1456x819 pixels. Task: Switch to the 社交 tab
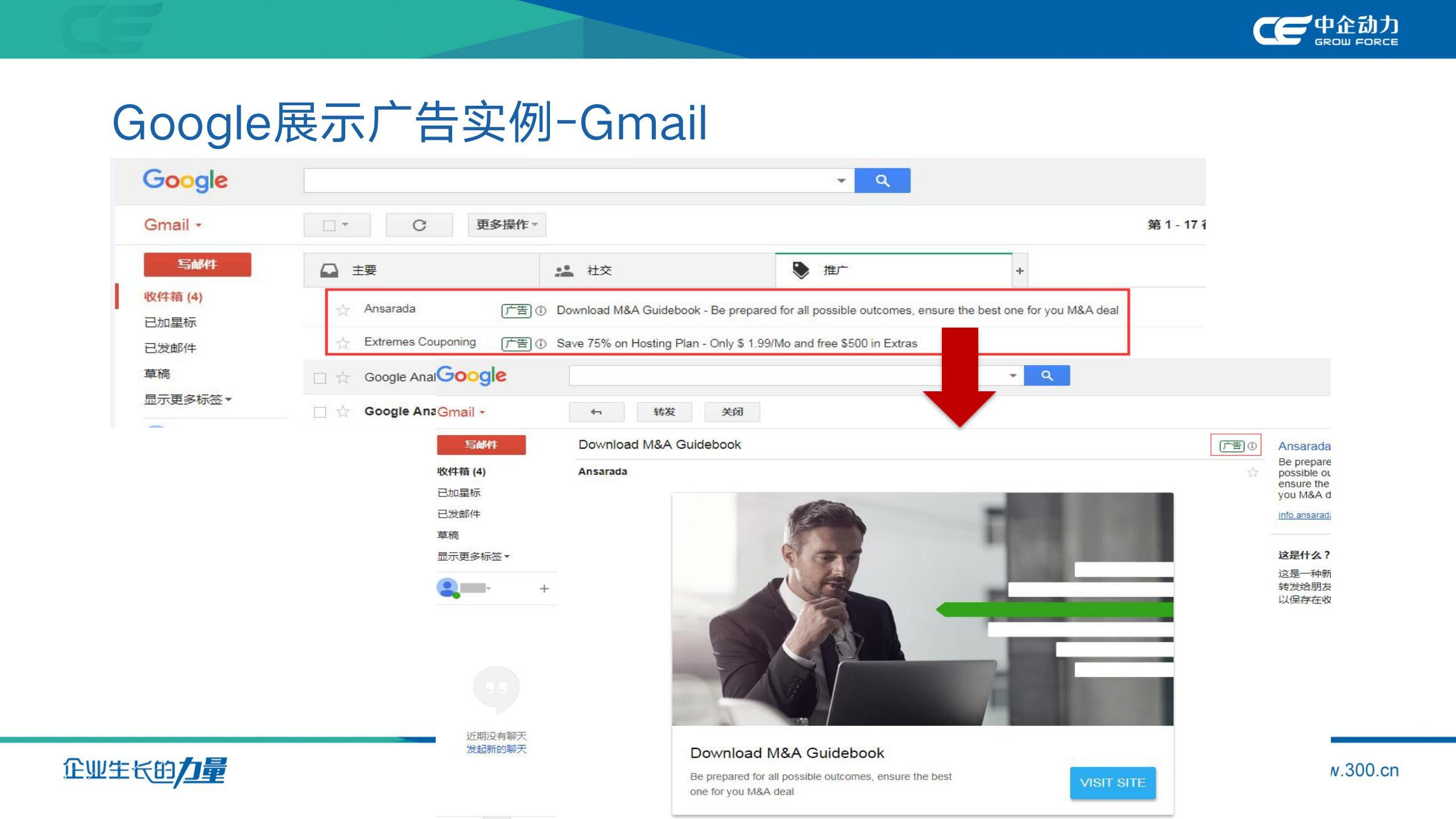[657, 270]
